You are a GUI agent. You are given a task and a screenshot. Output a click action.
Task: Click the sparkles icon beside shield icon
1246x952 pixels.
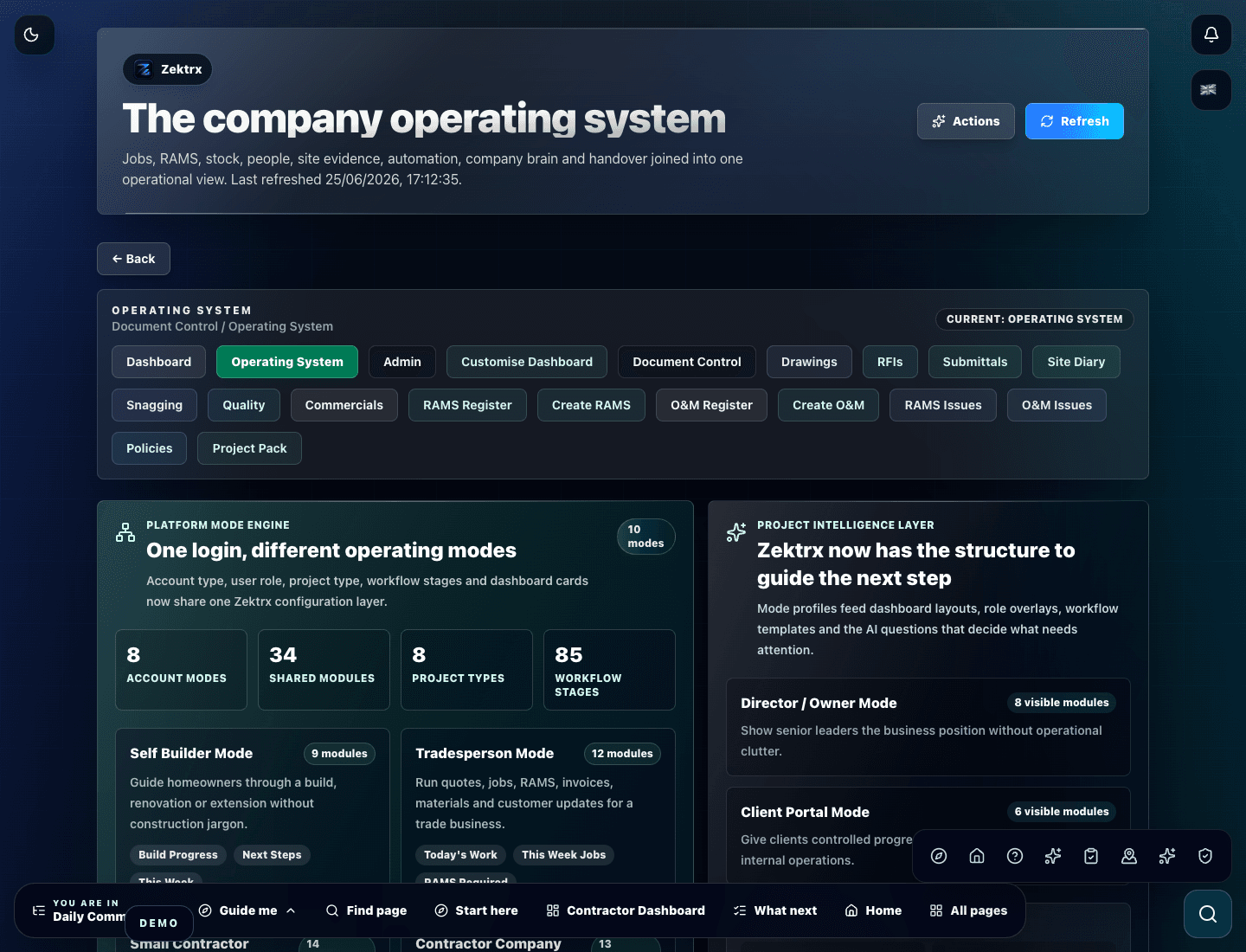pyautogui.click(x=1167, y=856)
